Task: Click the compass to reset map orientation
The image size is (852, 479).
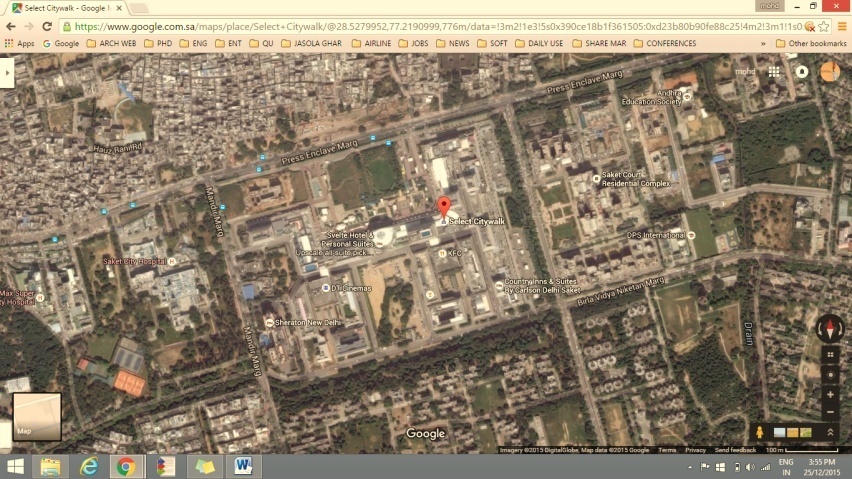Action: 830,327
